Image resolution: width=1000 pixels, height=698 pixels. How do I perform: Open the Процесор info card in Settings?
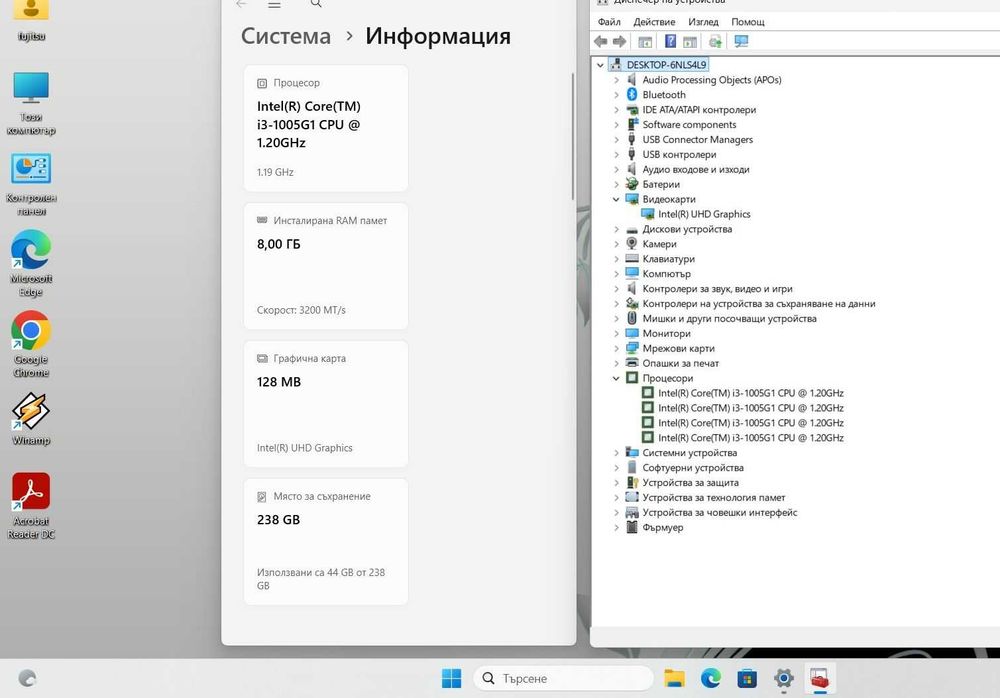tap(326, 128)
